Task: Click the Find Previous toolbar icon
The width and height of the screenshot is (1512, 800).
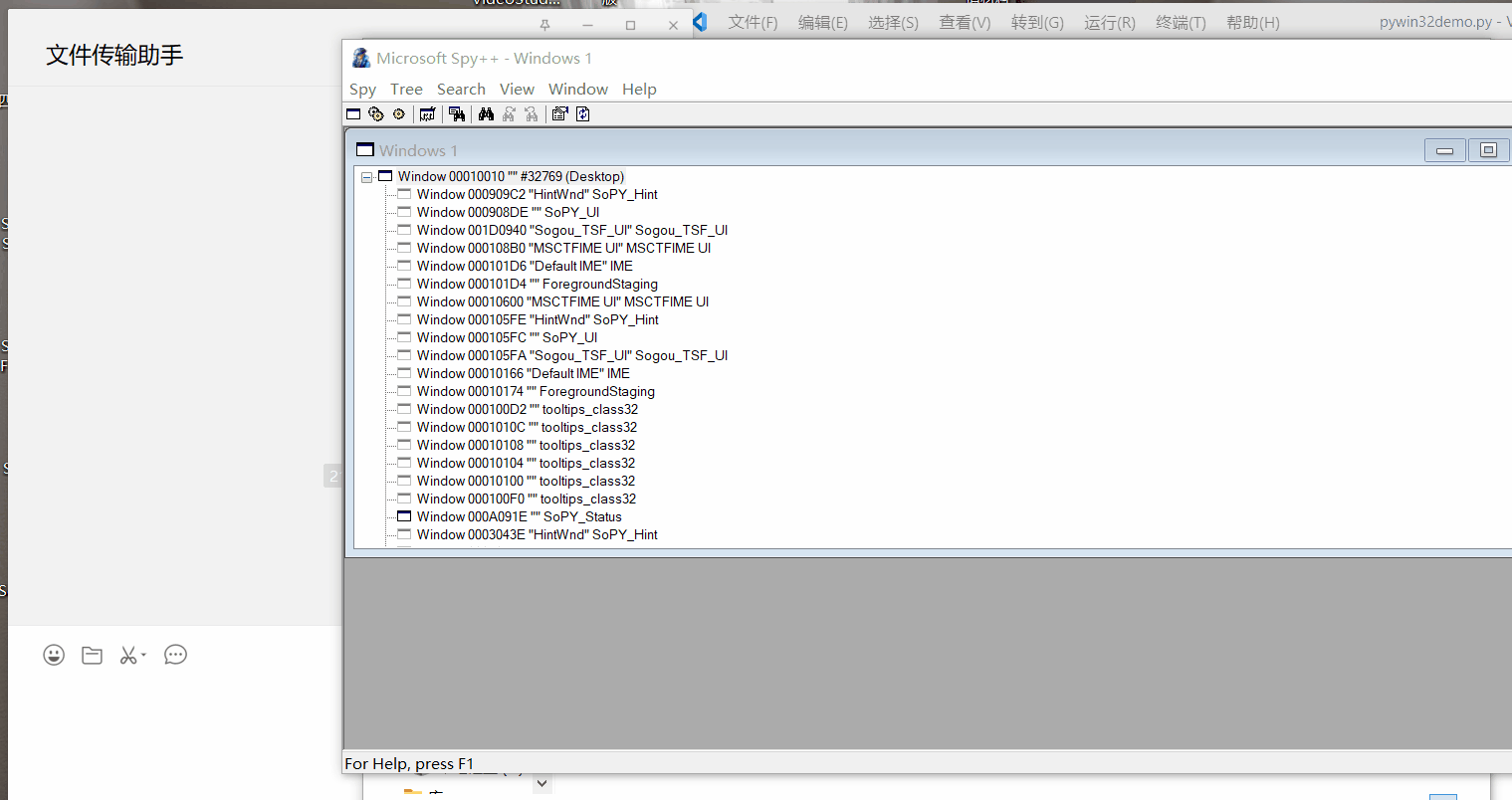Action: (532, 114)
